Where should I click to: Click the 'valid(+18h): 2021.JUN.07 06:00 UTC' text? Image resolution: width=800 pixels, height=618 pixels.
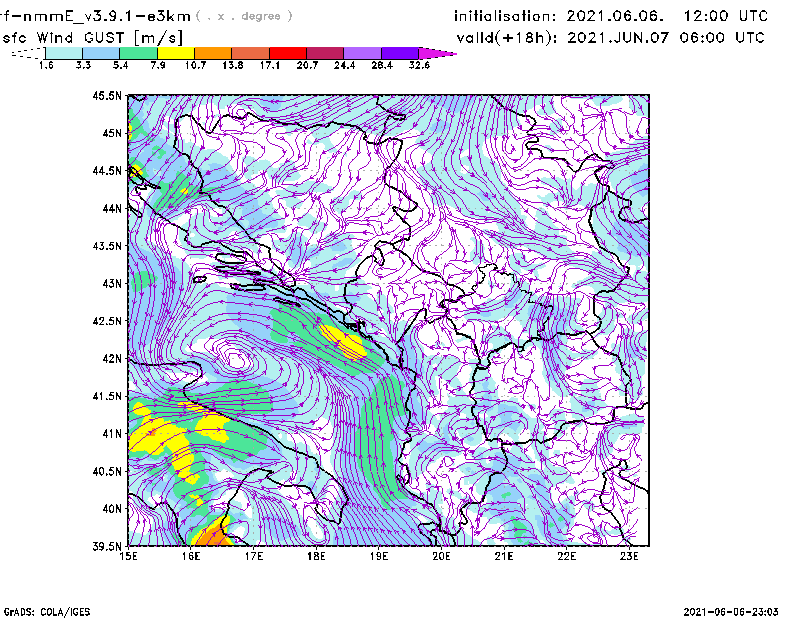pos(611,38)
